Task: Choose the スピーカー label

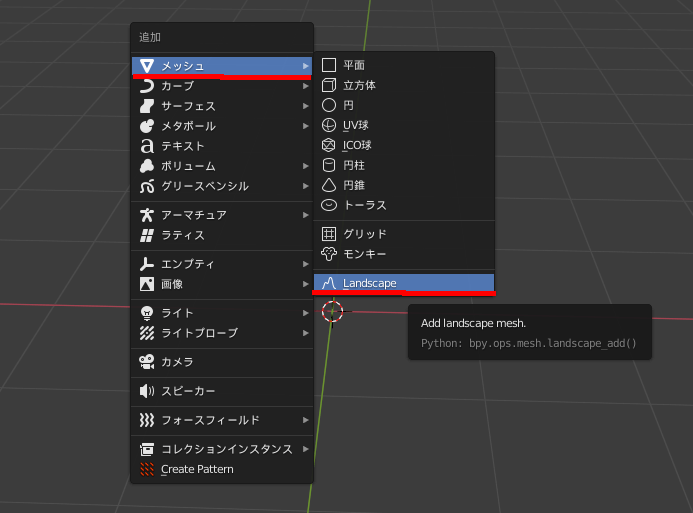Action: 188,391
